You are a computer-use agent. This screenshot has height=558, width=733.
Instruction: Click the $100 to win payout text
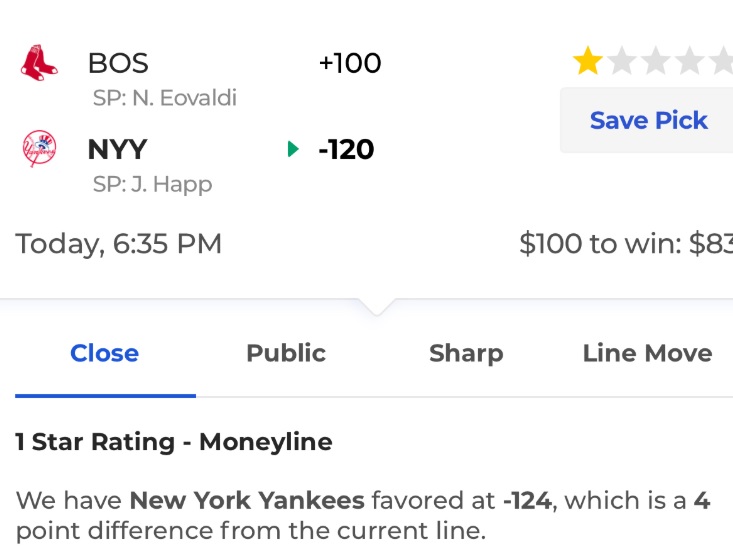[x=626, y=244]
